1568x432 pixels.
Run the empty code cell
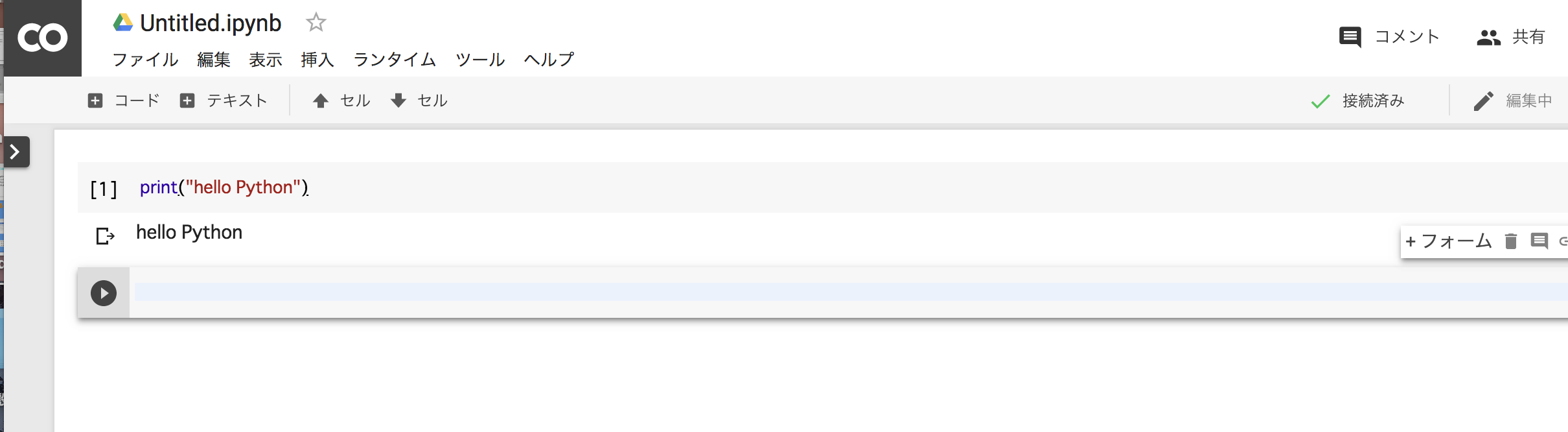pyautogui.click(x=104, y=293)
